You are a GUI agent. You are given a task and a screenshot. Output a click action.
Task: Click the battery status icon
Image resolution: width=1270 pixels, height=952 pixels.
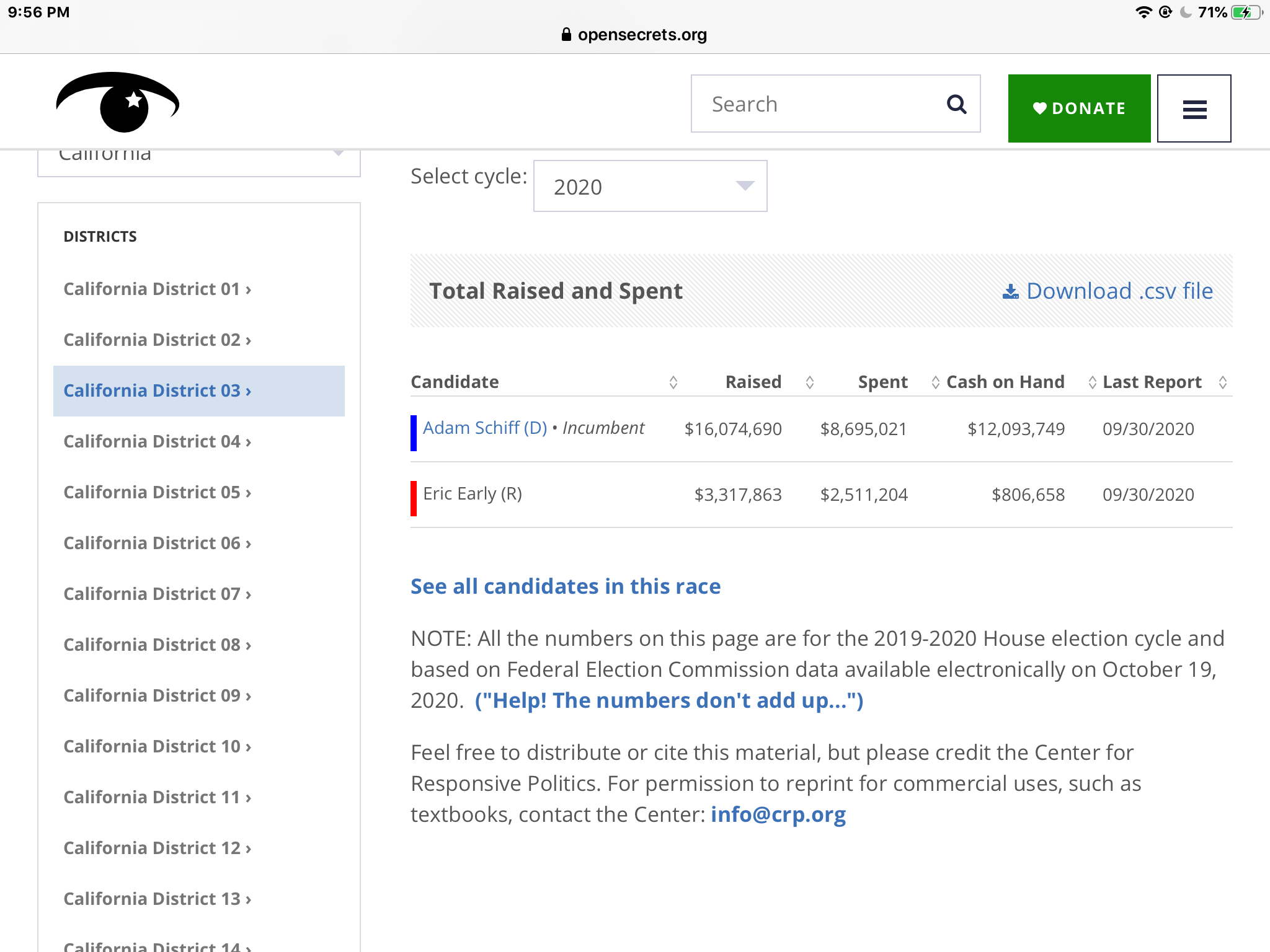(1246, 12)
